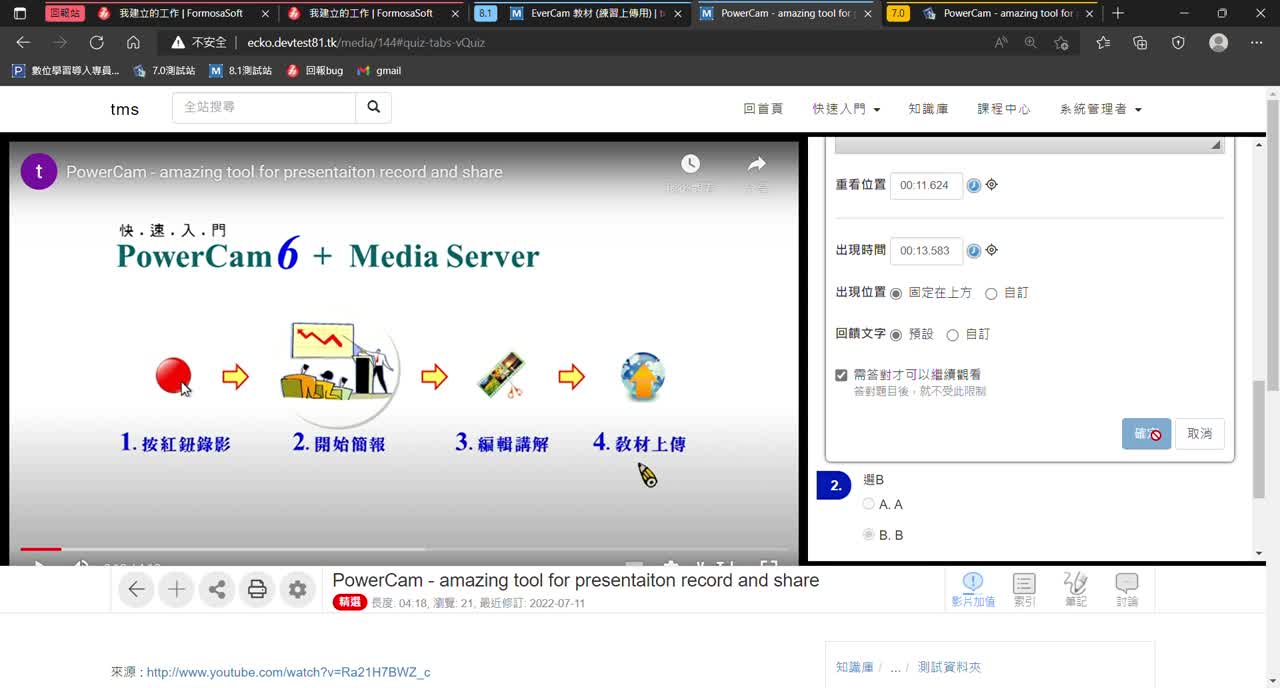Click the video progress bar
Viewport: 1280px width, 688px height.
404,549
